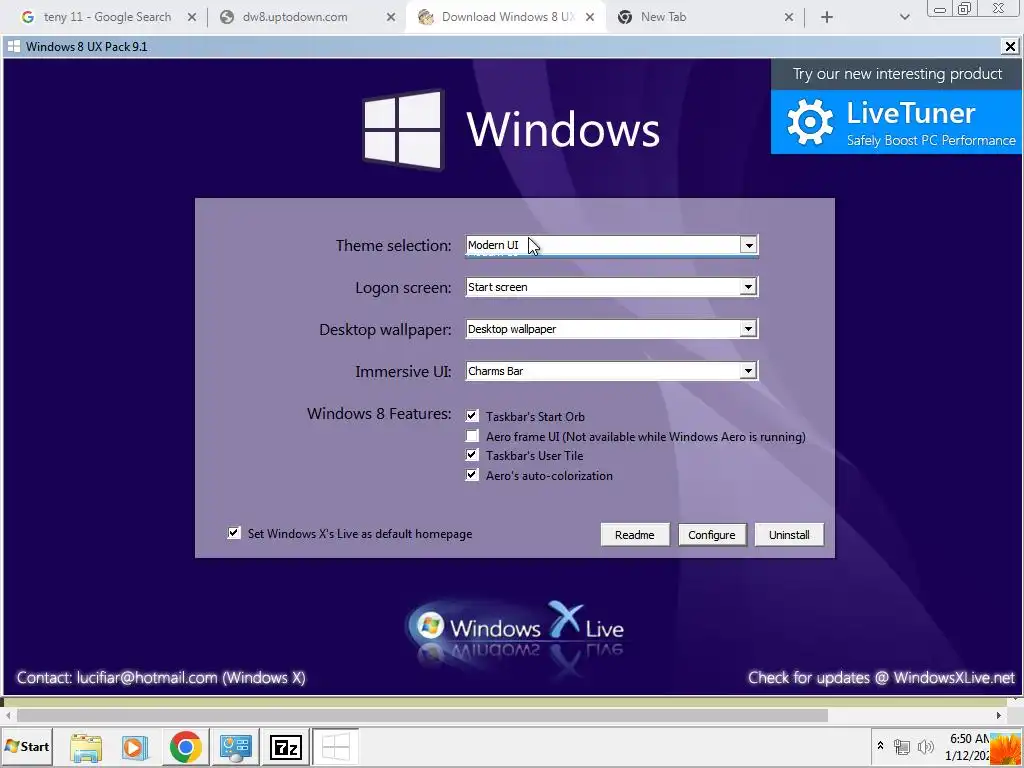
Task: Open the Windows X Live logo link
Action: pos(517,630)
